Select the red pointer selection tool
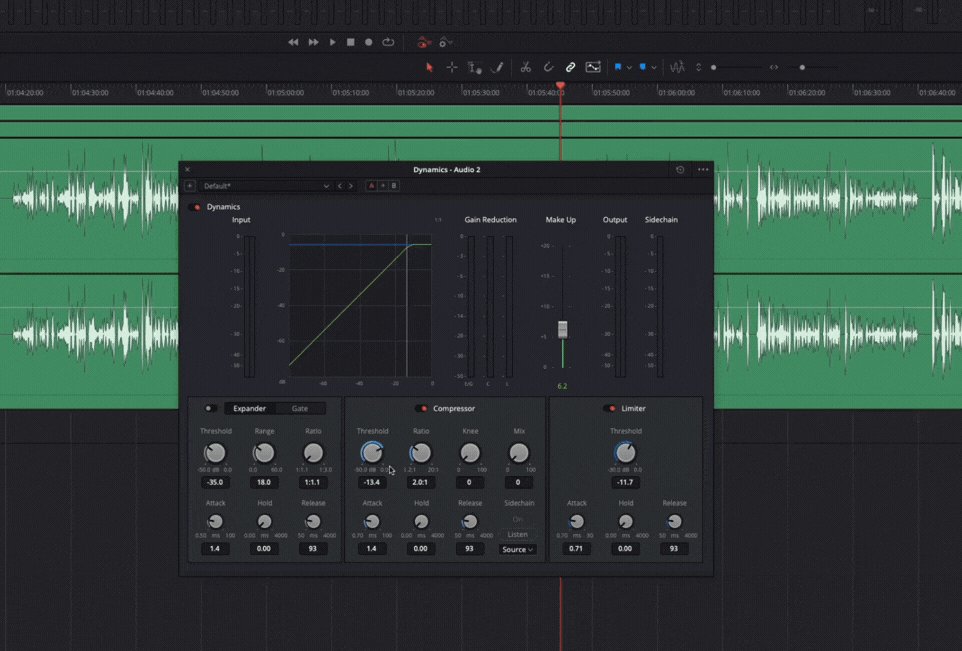The height and width of the screenshot is (651, 962). [429, 67]
